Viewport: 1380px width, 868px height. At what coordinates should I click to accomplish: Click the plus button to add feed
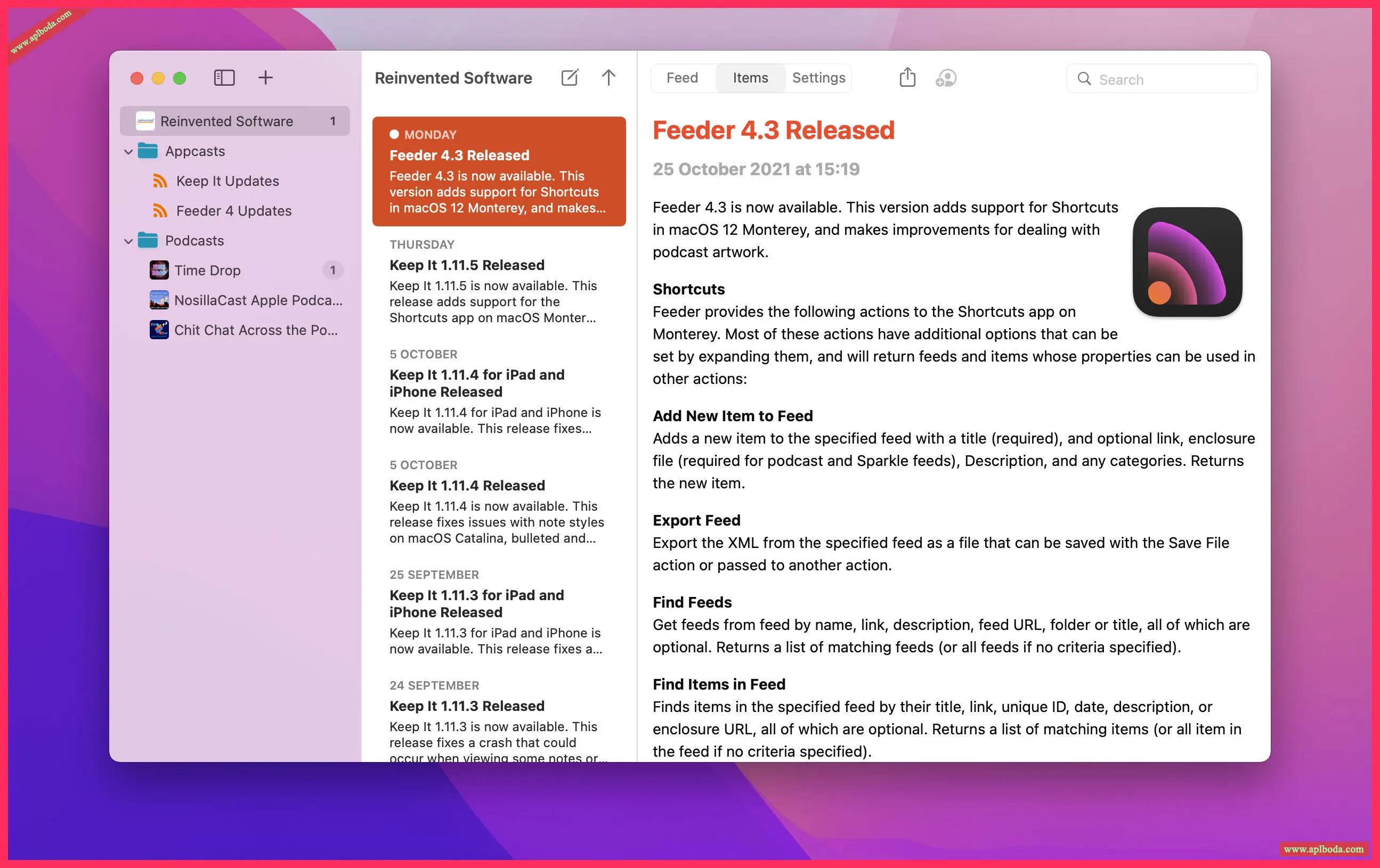pyautogui.click(x=265, y=77)
